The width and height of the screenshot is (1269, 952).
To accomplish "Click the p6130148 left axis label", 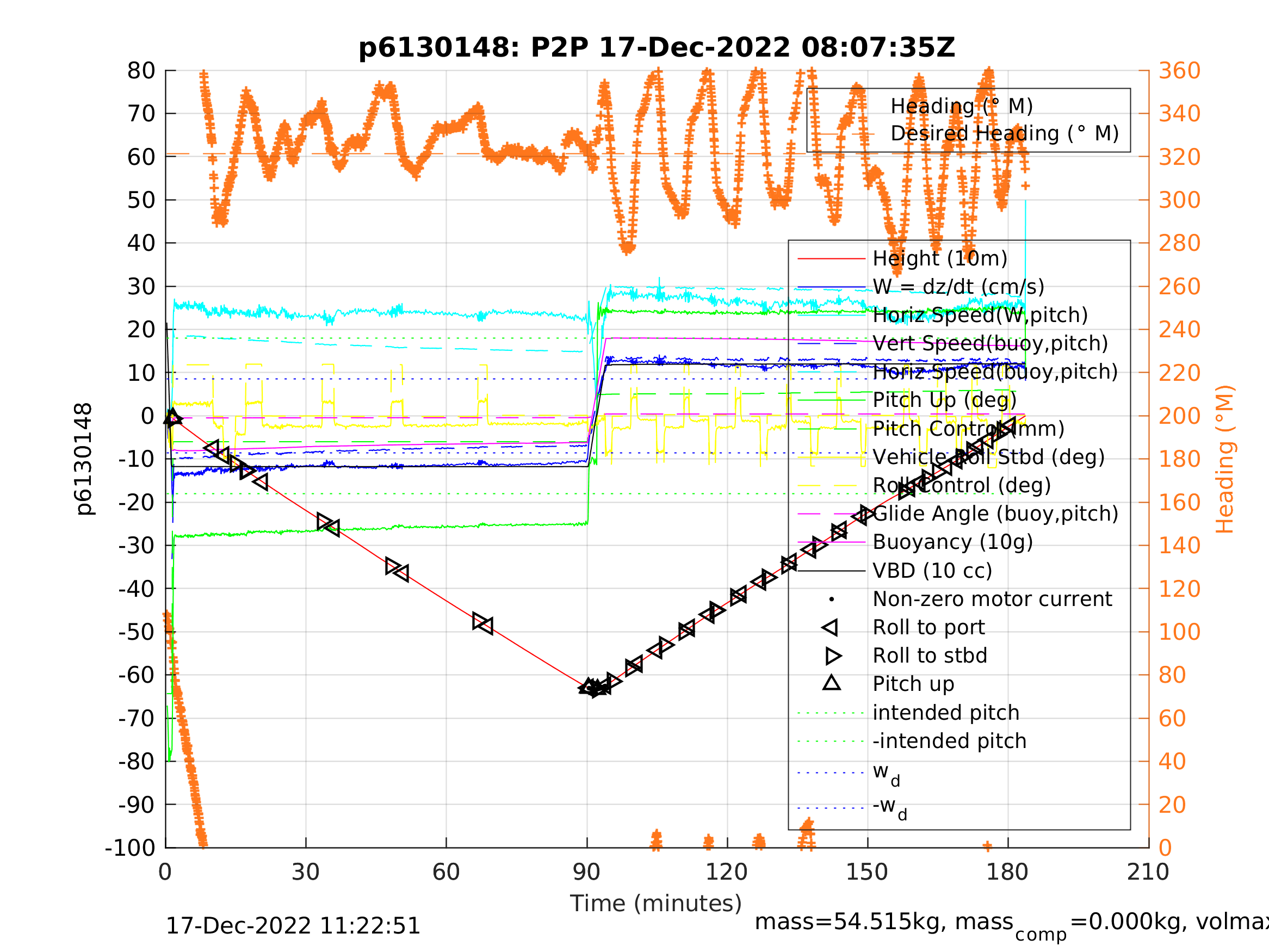I will (x=84, y=459).
